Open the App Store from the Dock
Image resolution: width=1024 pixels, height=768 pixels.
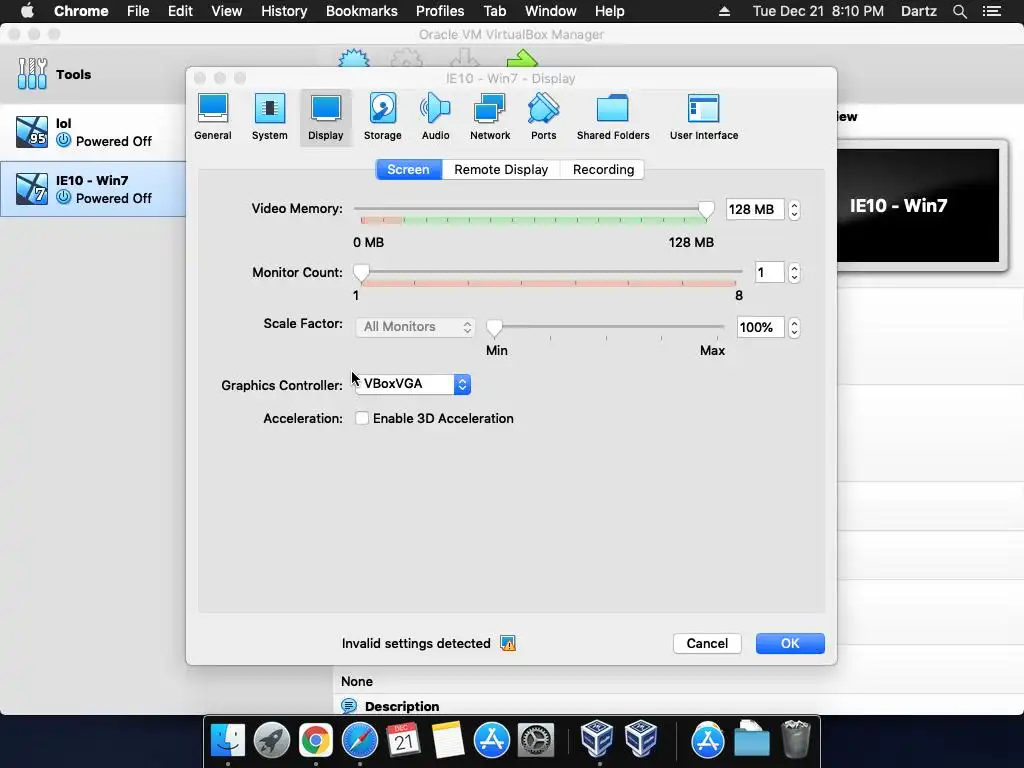(492, 741)
